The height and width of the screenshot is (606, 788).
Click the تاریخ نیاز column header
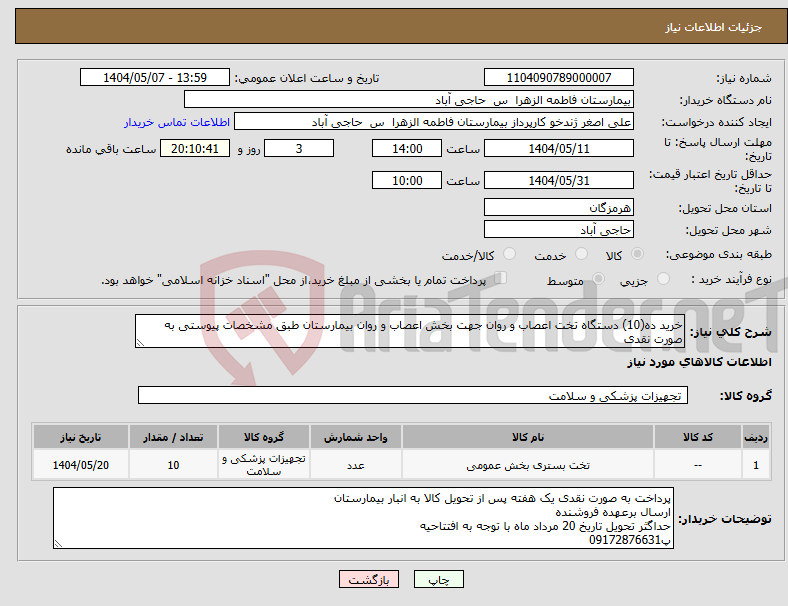[81, 437]
